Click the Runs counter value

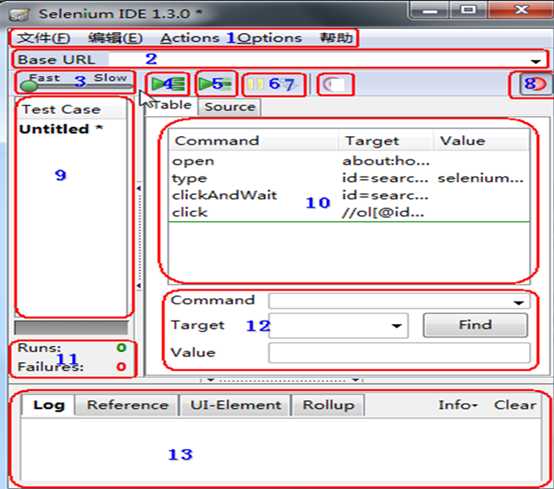[x=121, y=348]
